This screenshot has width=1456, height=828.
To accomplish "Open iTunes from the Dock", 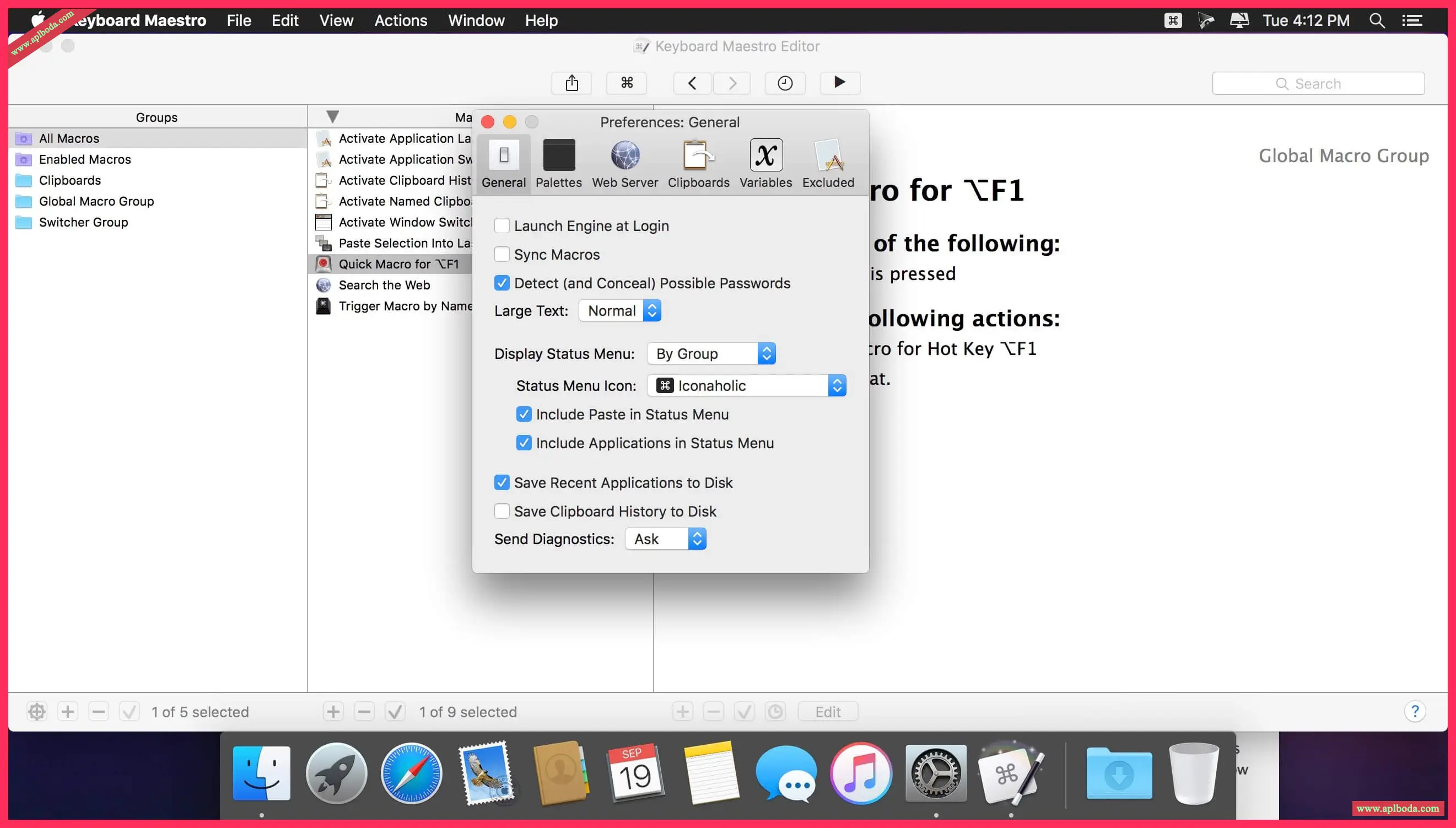I will [x=861, y=773].
